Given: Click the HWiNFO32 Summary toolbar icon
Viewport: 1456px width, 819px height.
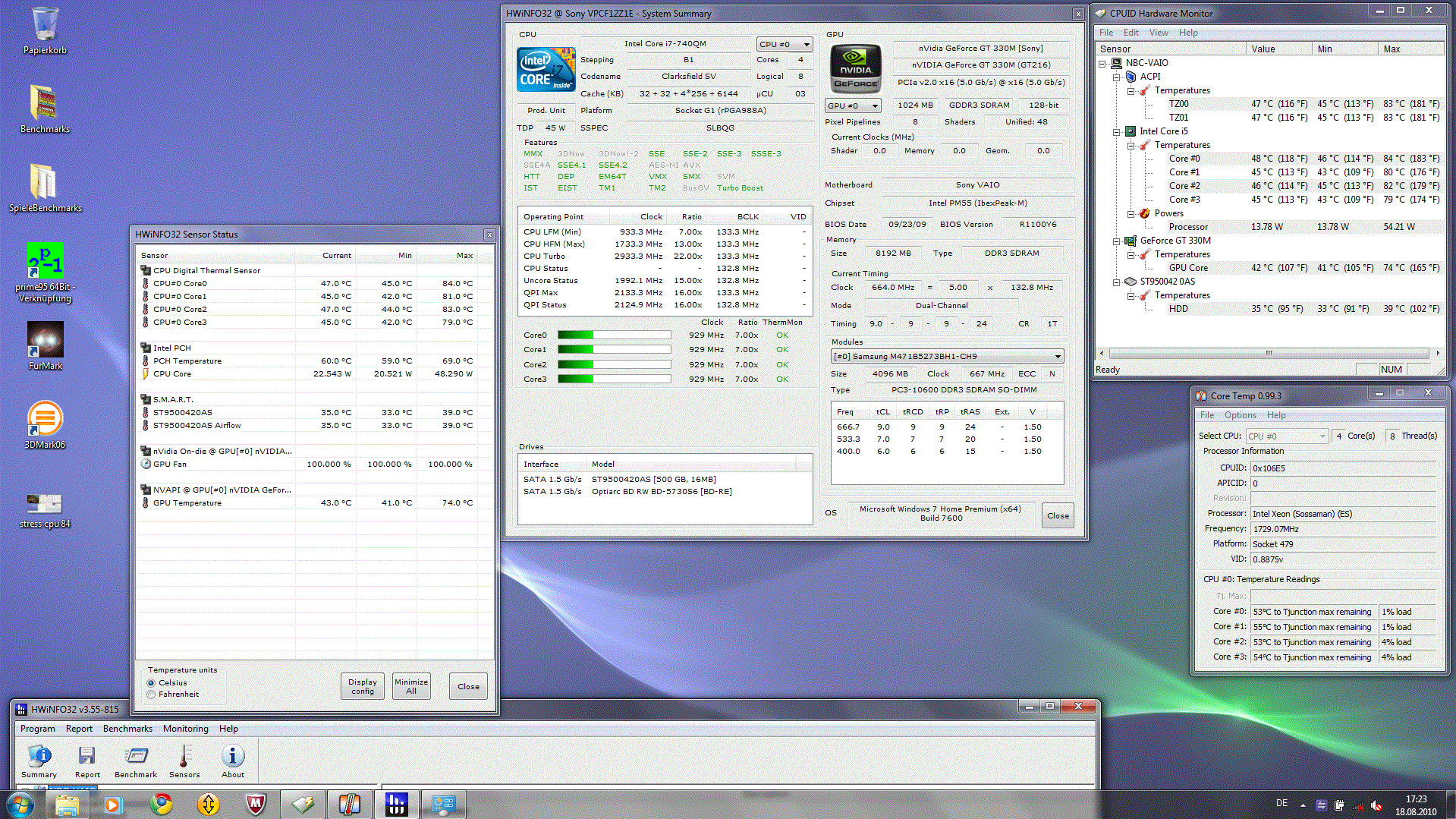Looking at the screenshot, I should click(39, 761).
